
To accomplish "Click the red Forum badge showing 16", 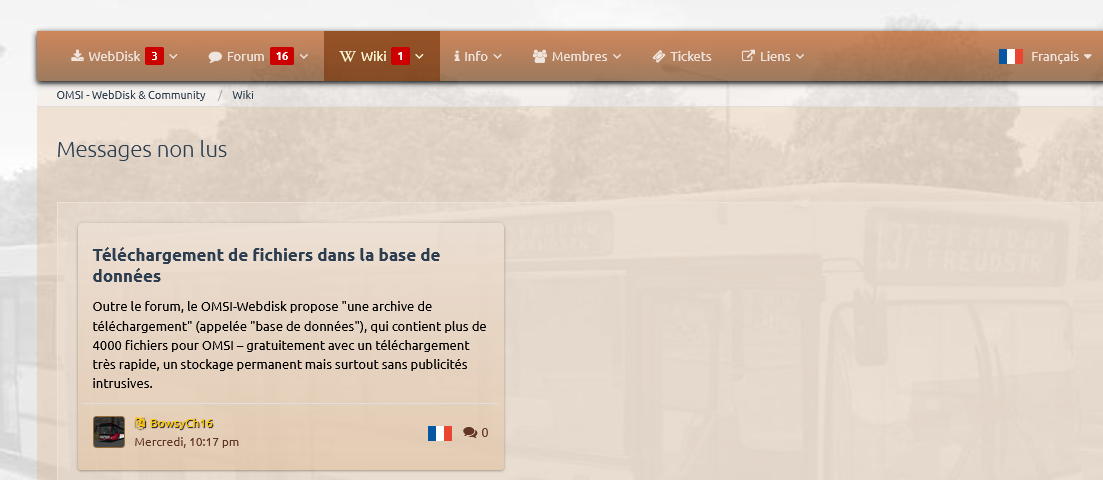I will pyautogui.click(x=282, y=56).
